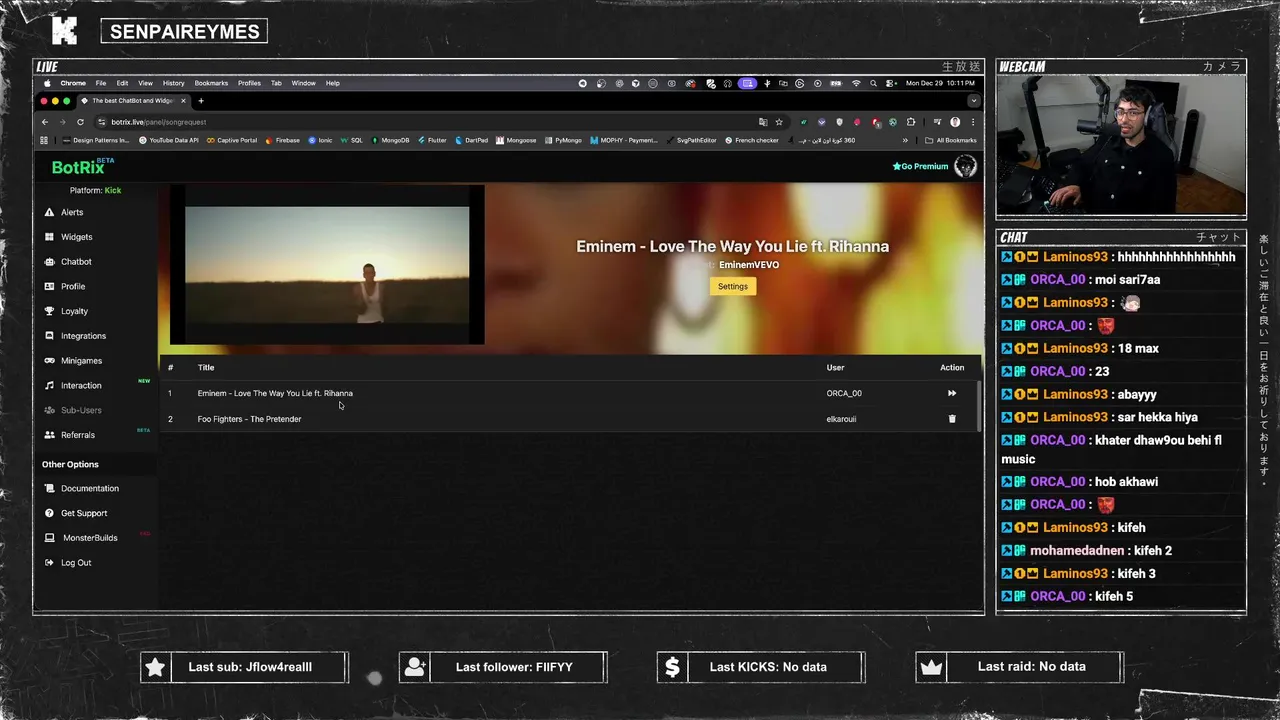
Task: Select the Eminem - Love The Way You Lie row
Action: [x=567, y=393]
